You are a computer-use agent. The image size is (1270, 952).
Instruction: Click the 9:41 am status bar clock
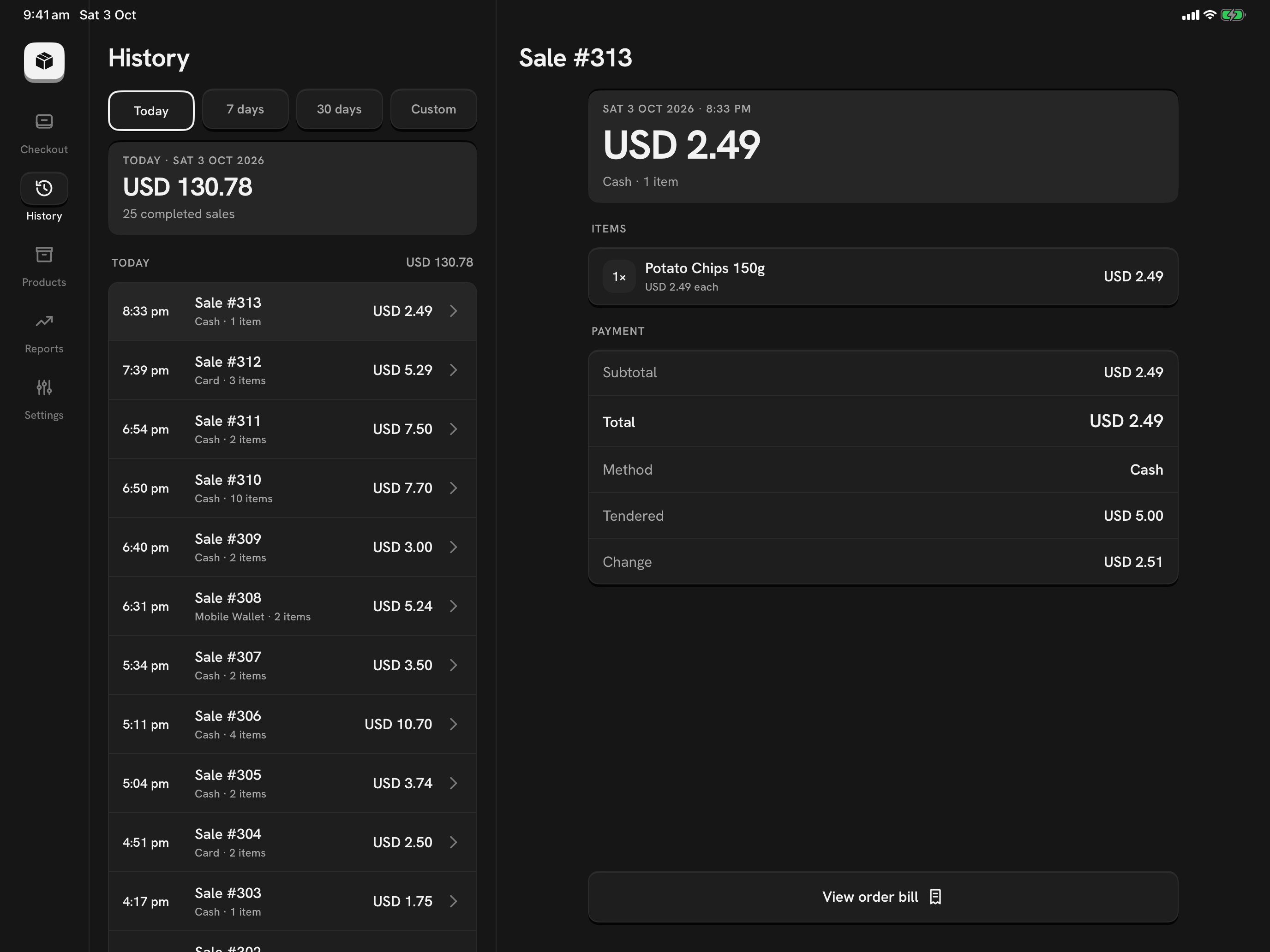pos(47,15)
